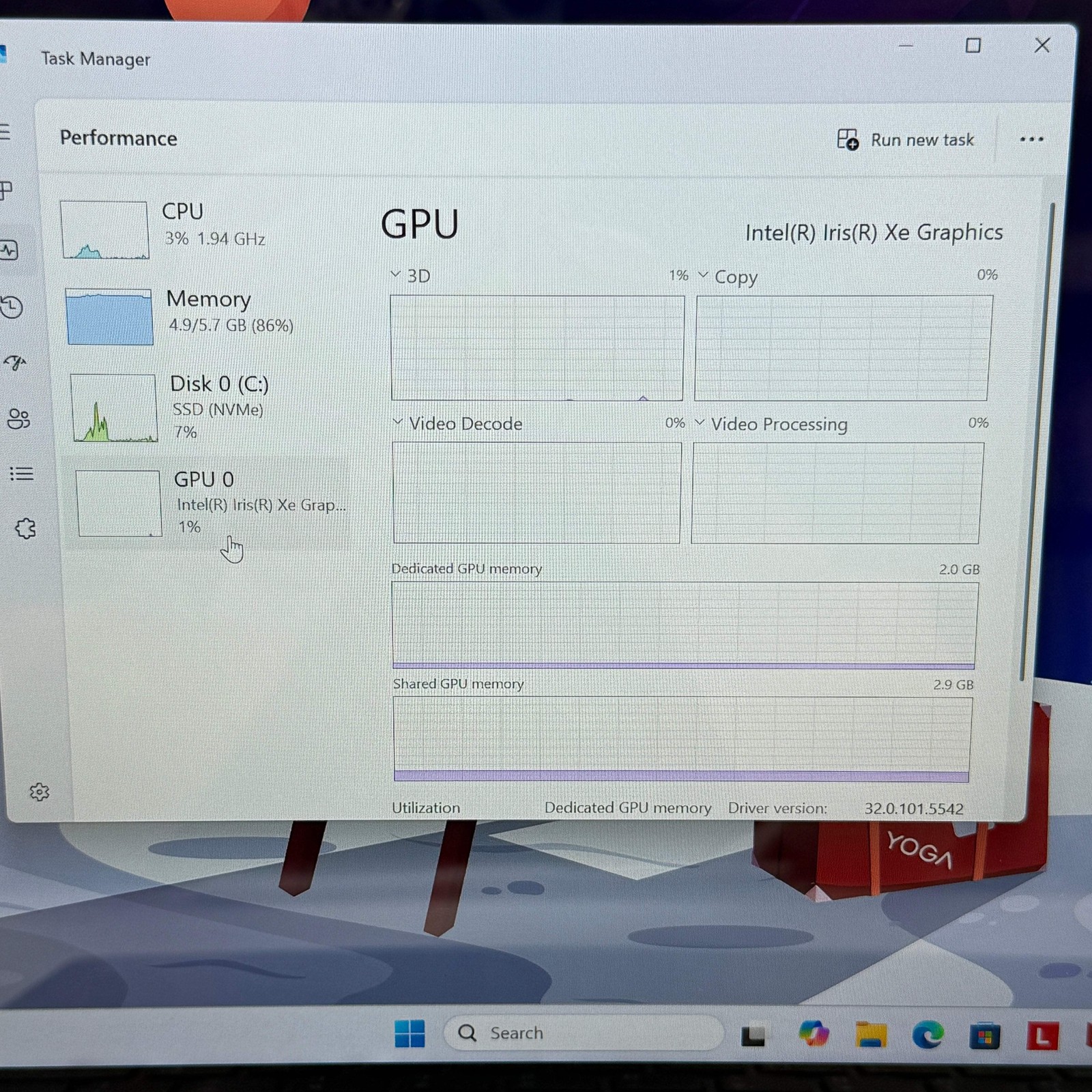Screen dimensions: 1092x1092
Task: Click the taskbar Search box
Action: tap(583, 1033)
